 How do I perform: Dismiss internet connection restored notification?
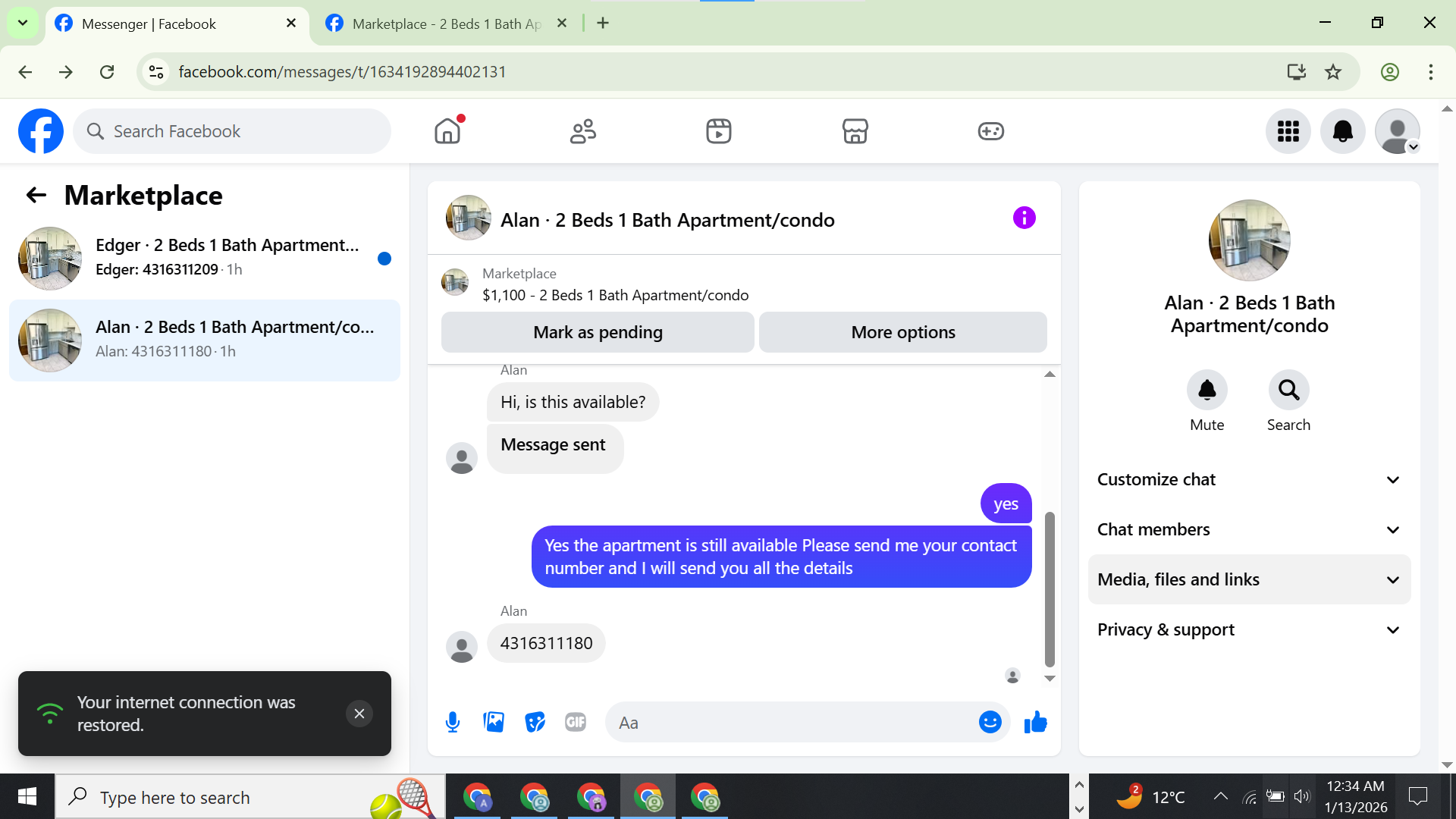pyautogui.click(x=359, y=714)
